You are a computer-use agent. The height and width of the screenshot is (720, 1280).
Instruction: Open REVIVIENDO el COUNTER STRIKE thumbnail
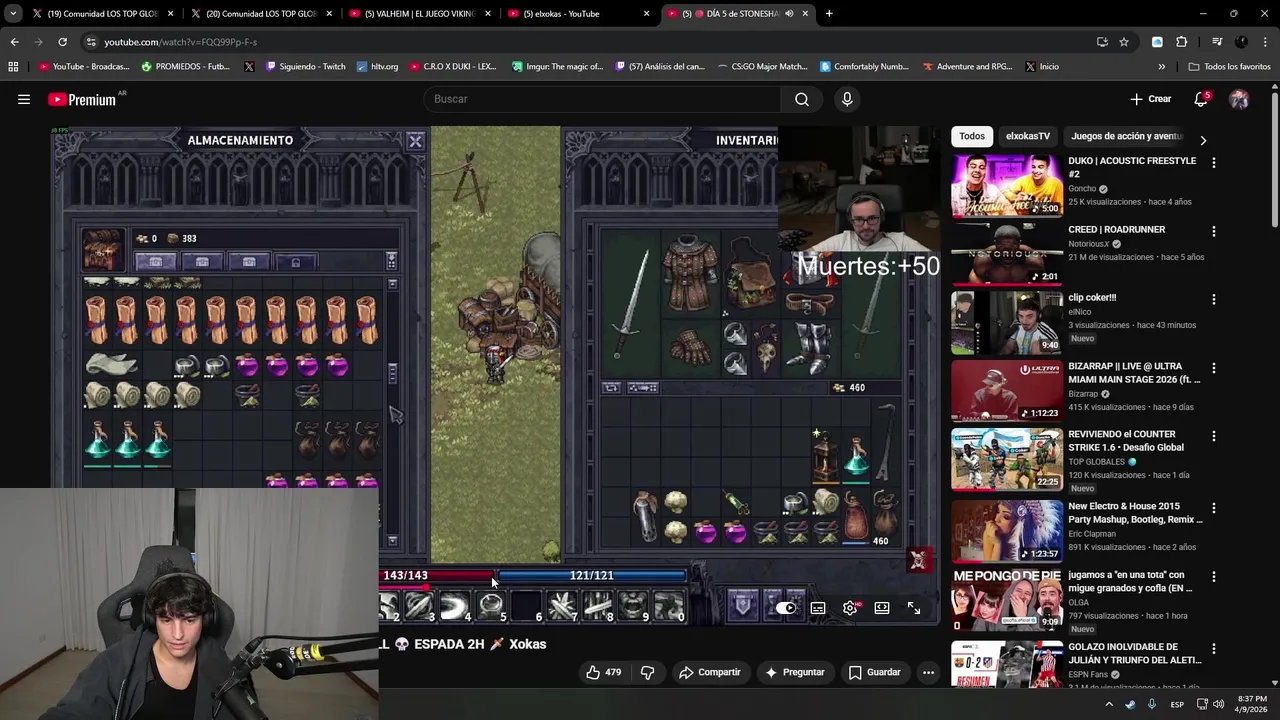point(1007,460)
